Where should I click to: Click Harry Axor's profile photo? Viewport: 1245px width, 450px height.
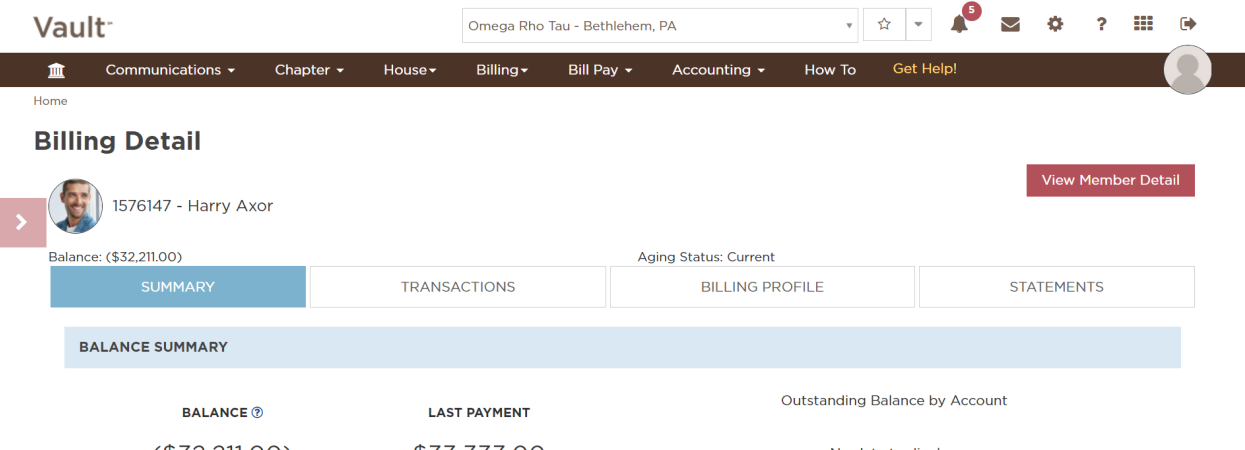pos(75,206)
